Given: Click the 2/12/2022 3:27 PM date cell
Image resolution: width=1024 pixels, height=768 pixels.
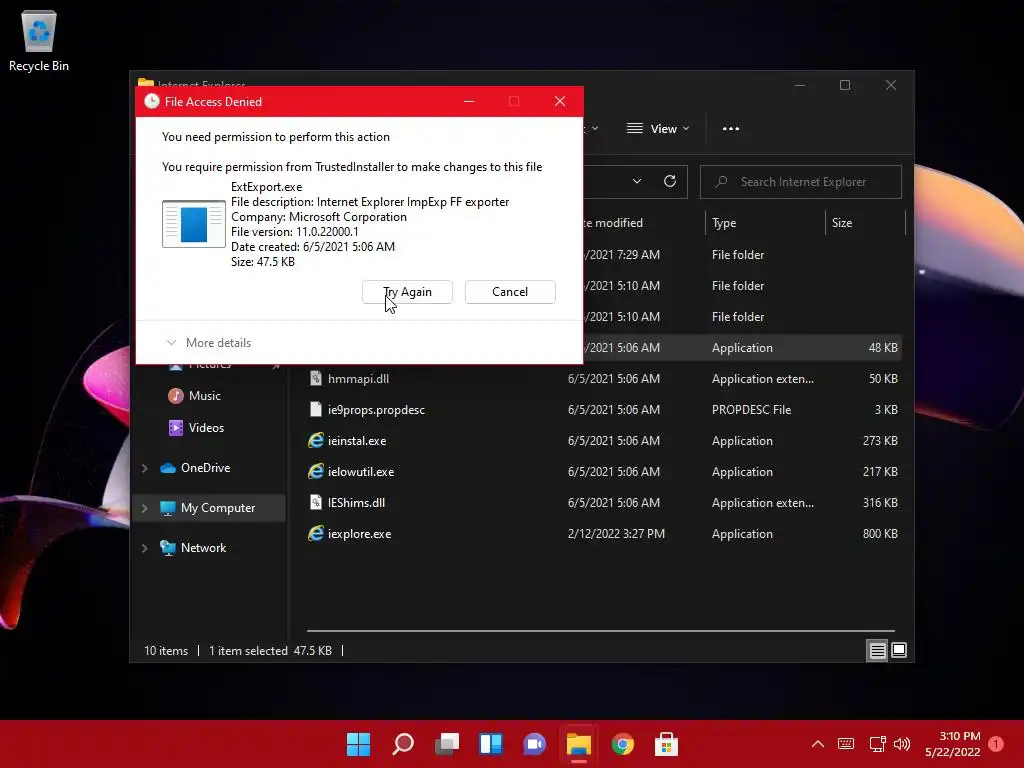Looking at the screenshot, I should [x=616, y=534].
